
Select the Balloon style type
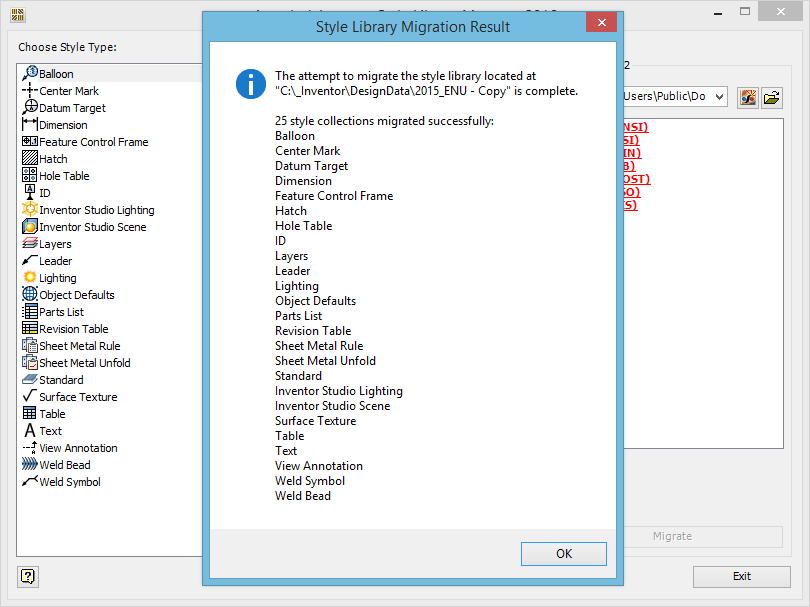[x=58, y=73]
